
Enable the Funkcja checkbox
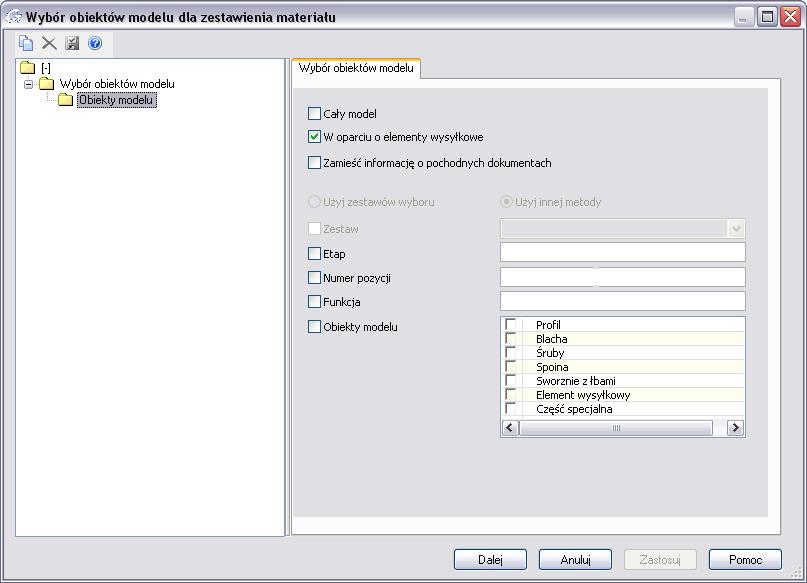tap(314, 302)
